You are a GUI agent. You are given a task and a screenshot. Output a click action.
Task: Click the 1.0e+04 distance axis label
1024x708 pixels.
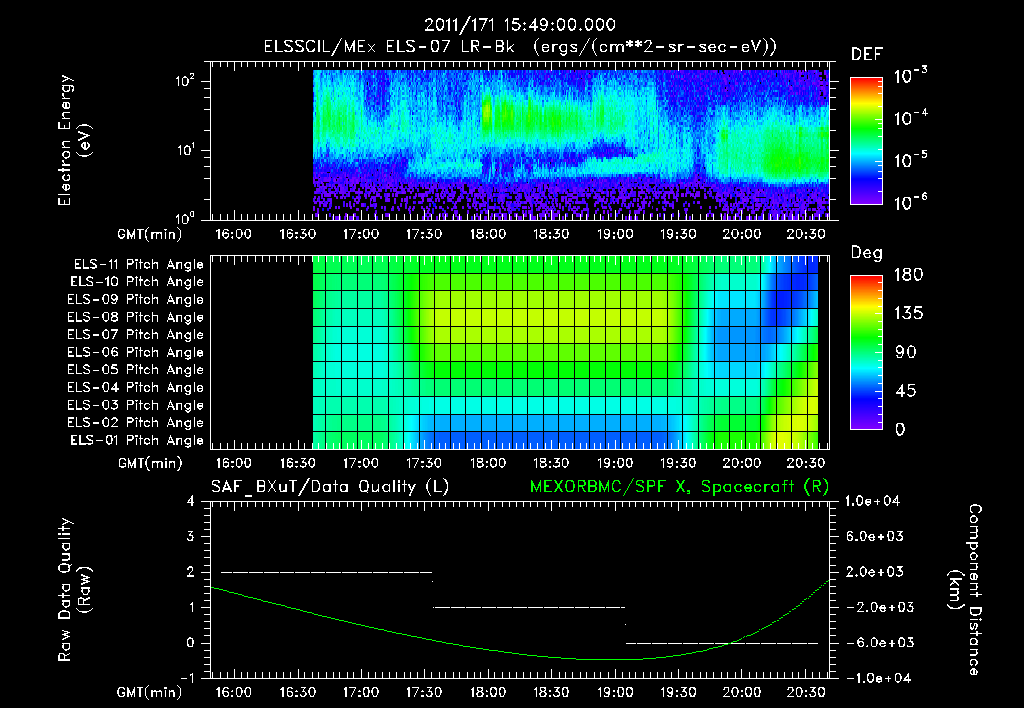click(872, 501)
